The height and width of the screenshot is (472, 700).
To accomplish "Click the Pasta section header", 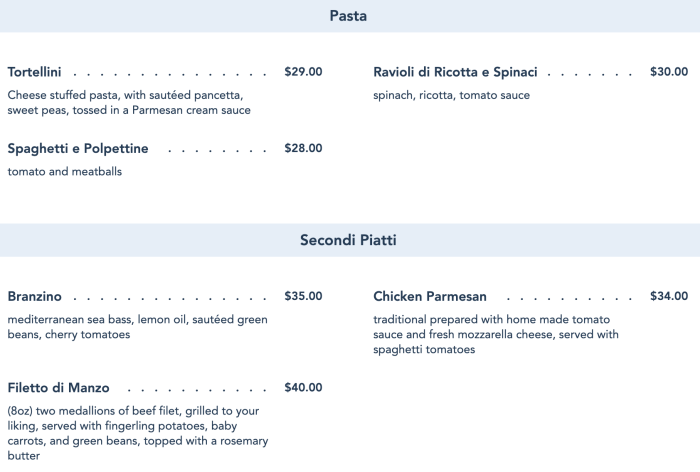I will [x=348, y=16].
